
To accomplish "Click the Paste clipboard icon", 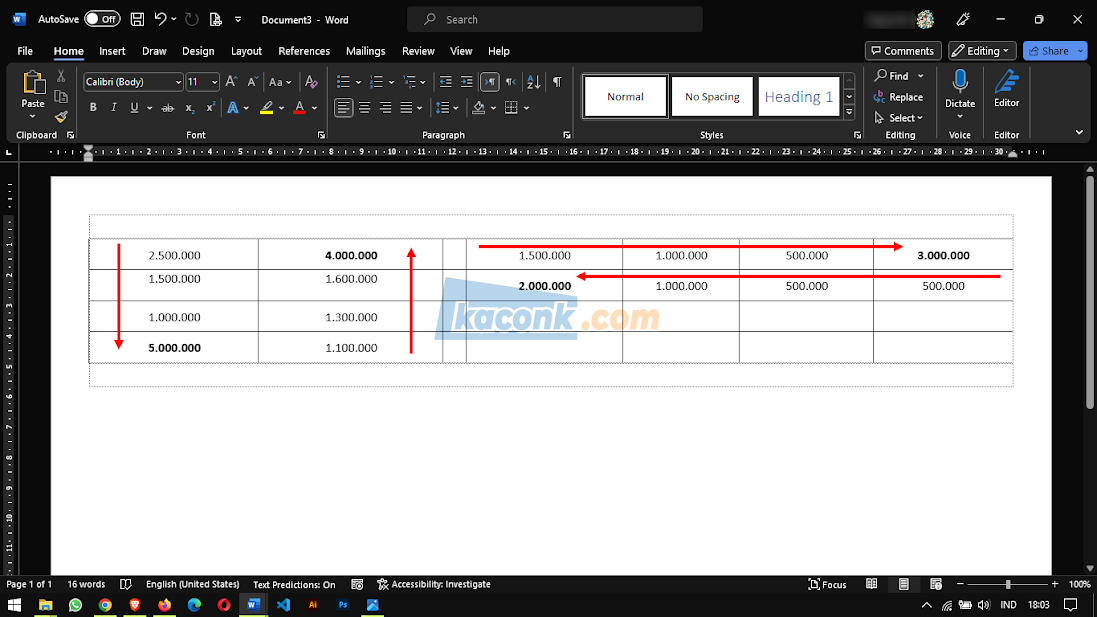I will tap(32, 83).
